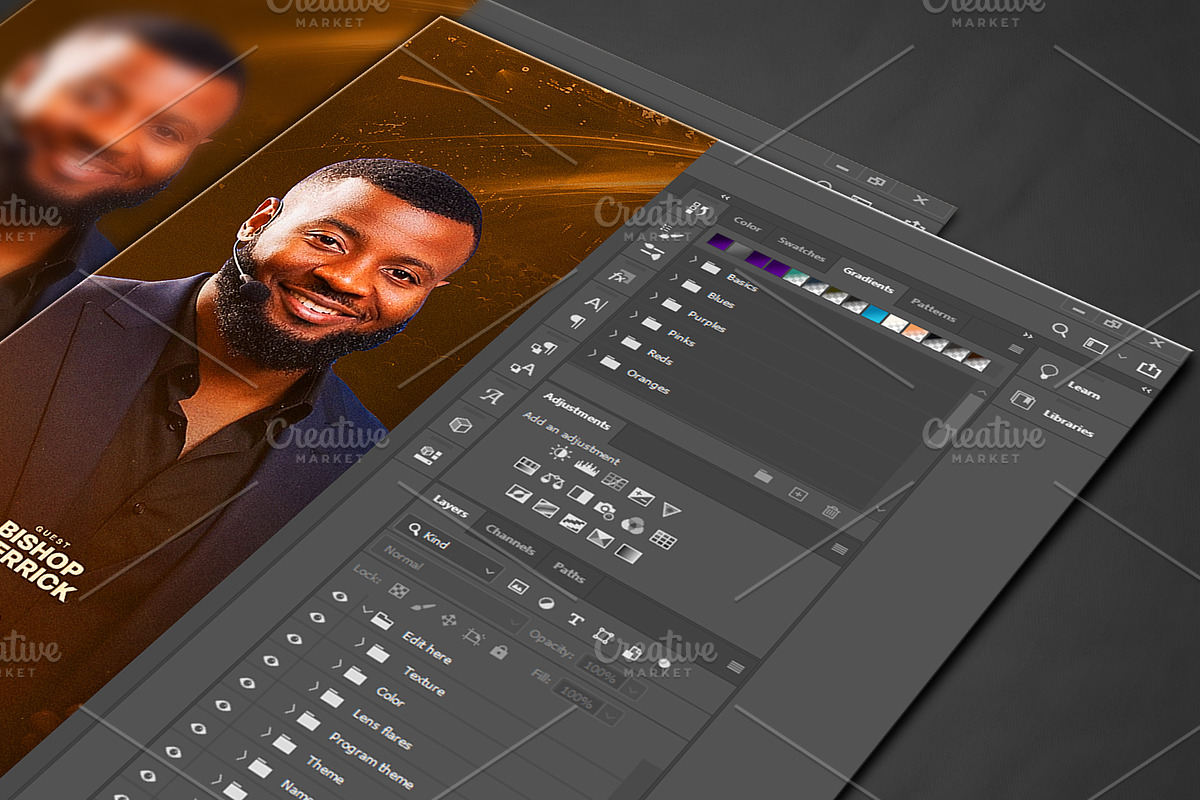This screenshot has width=1200, height=800.
Task: Filter layers for pixel layers icon
Action: click(518, 587)
